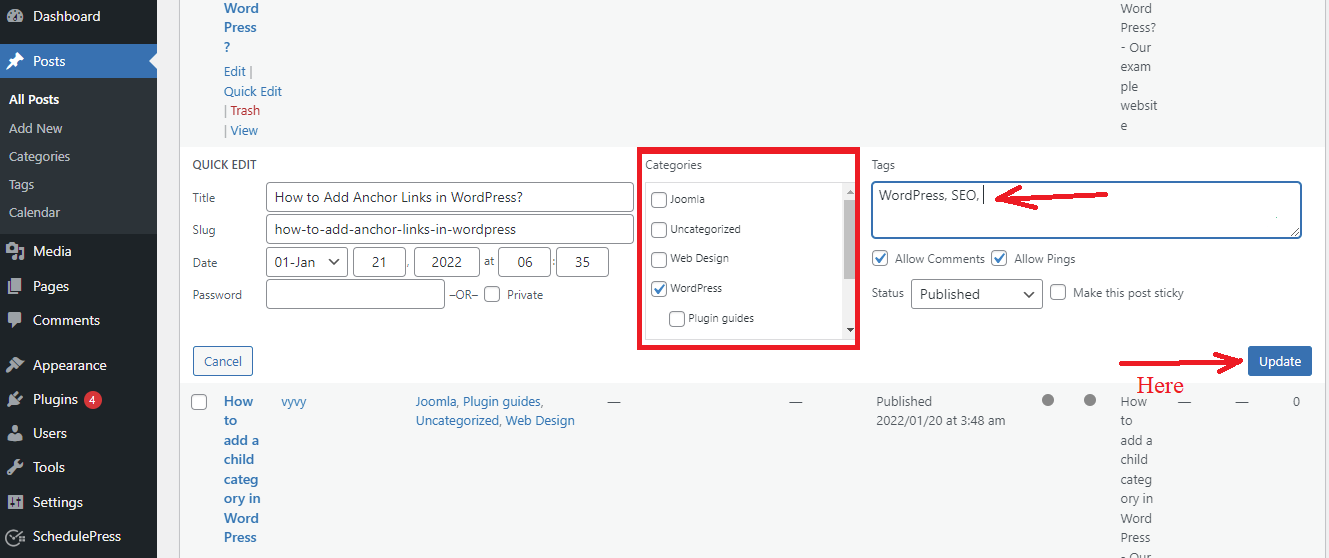
Task: Open All Posts submenu item
Action: coord(34,100)
